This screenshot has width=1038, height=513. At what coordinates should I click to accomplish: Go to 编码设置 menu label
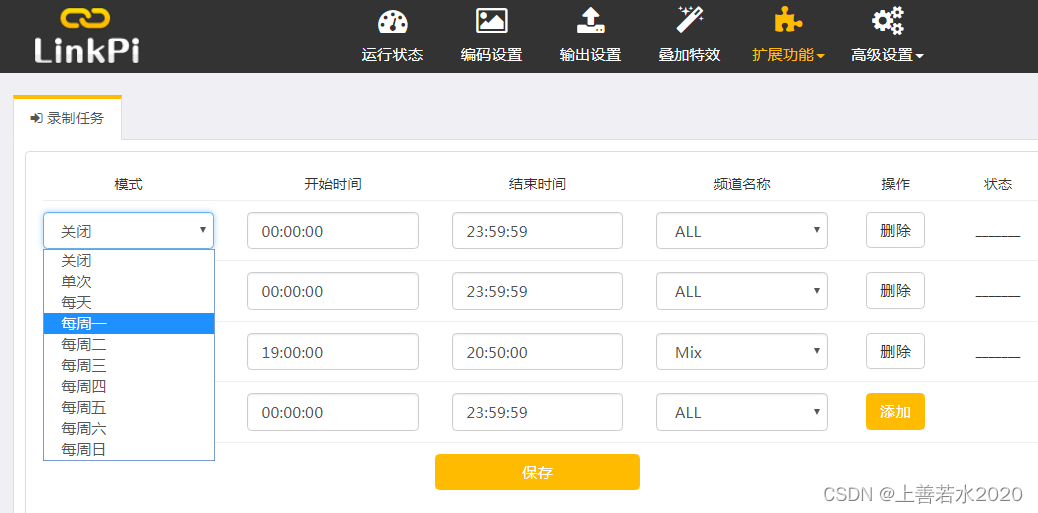[x=491, y=55]
